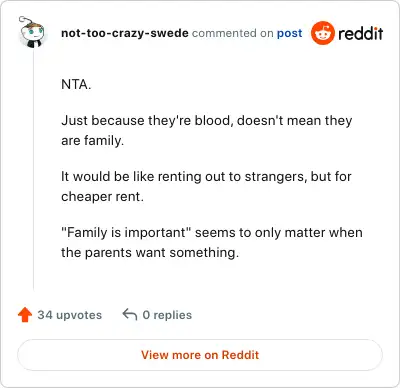Click "the parents want something." line

pos(150,253)
